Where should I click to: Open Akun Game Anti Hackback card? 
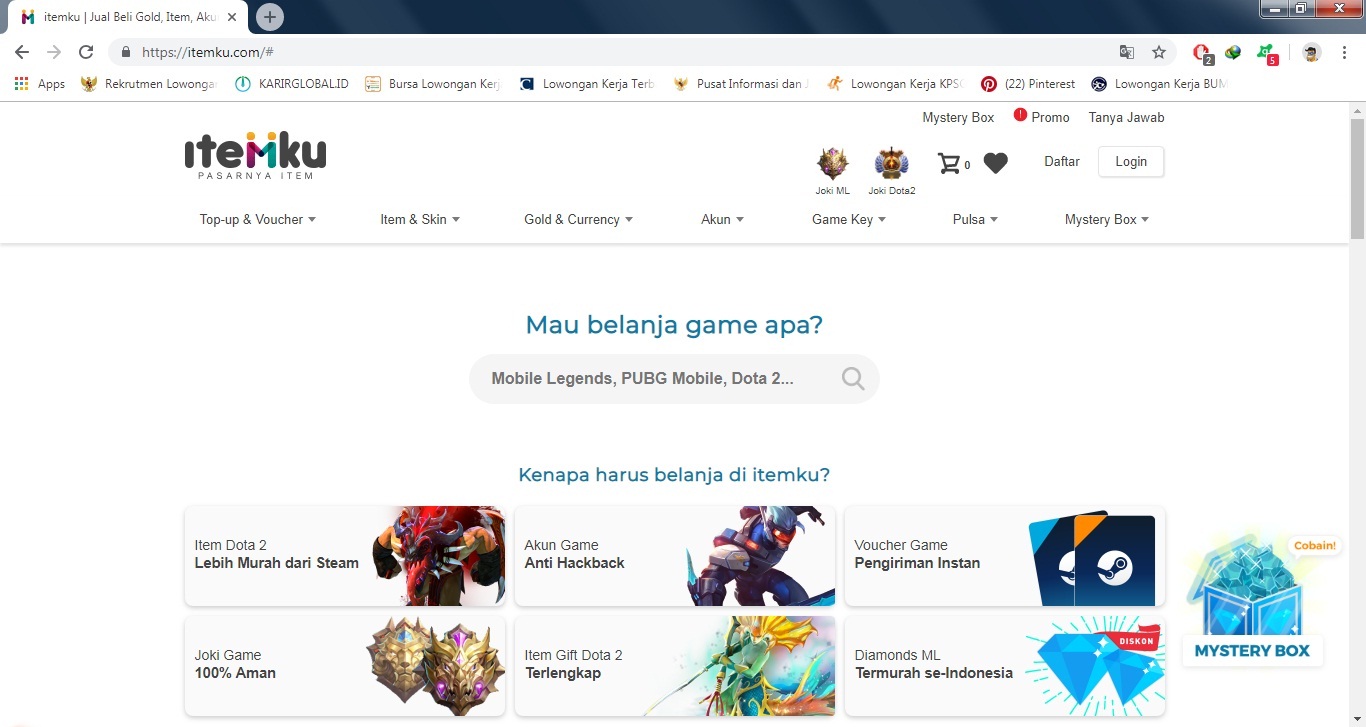675,555
